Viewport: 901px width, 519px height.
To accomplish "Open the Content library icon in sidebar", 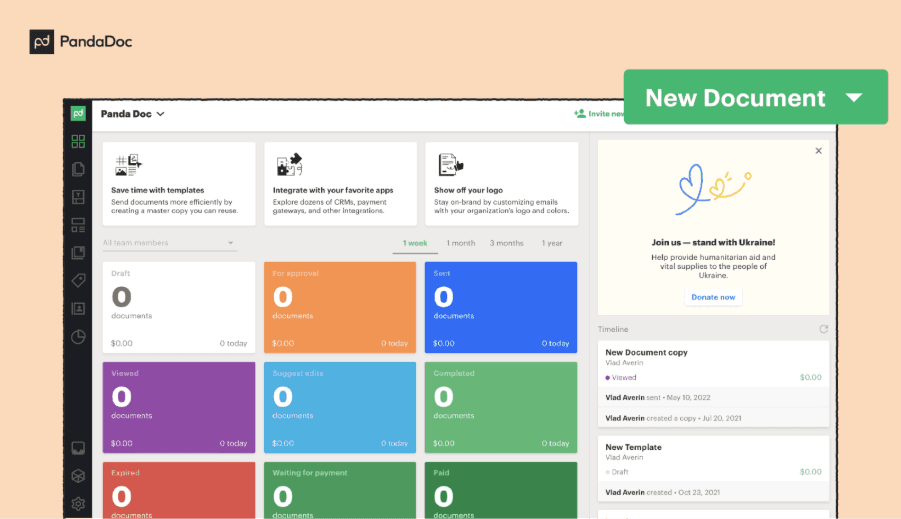I will coord(78,253).
